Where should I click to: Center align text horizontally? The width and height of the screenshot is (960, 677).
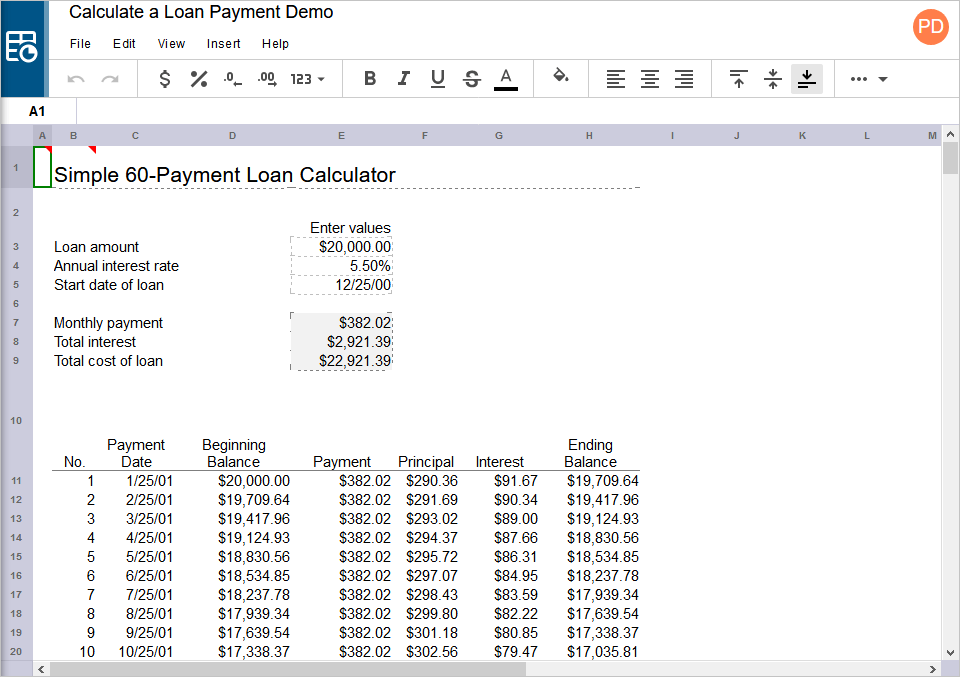650,79
